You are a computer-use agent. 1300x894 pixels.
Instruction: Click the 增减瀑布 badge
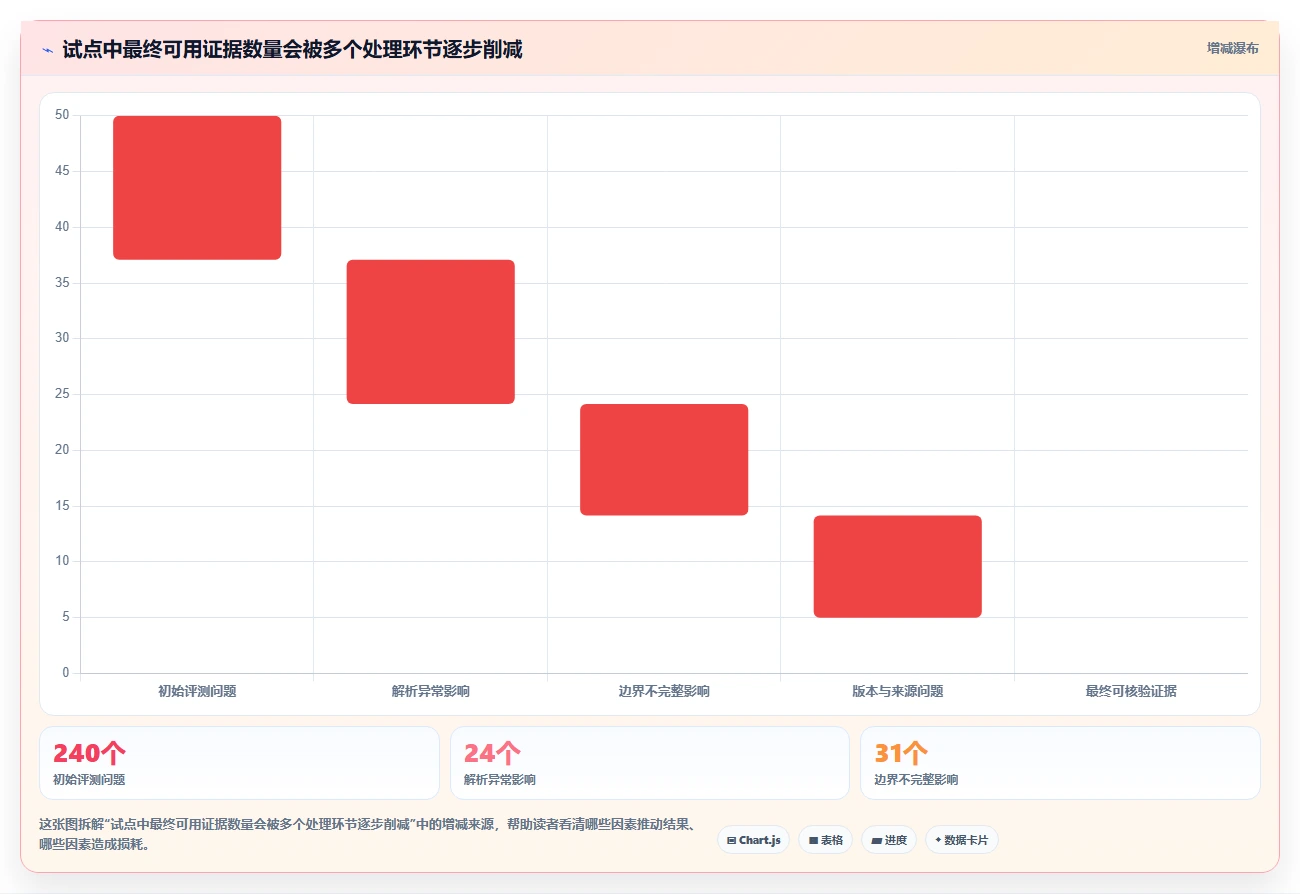pos(1232,48)
